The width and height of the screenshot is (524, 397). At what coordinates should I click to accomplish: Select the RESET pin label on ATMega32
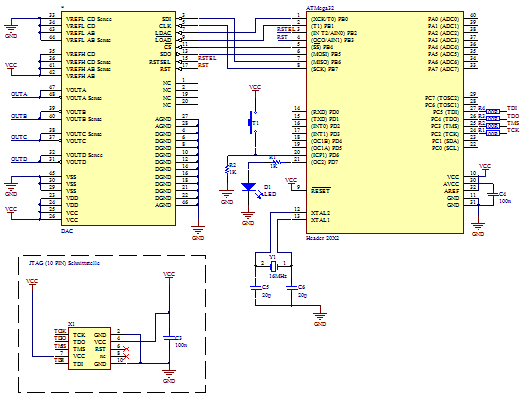(321, 190)
